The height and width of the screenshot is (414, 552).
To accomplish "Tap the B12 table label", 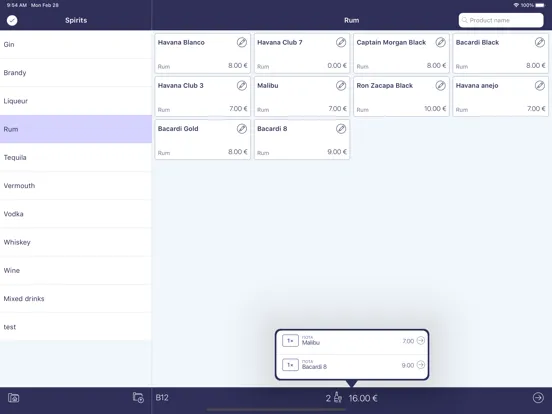I will [x=162, y=397].
